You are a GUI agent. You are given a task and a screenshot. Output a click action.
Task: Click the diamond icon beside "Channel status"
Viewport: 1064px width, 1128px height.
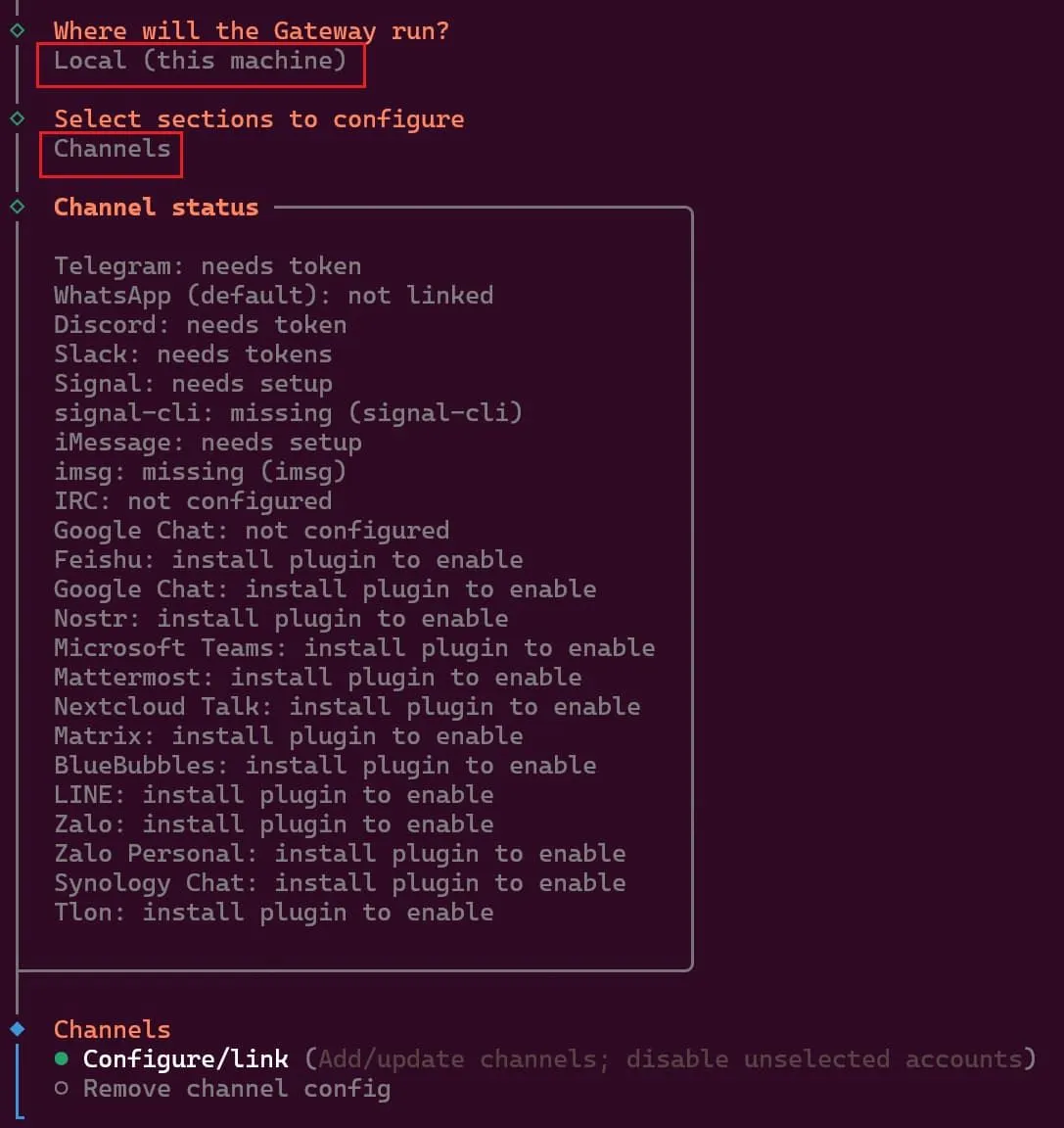16,207
